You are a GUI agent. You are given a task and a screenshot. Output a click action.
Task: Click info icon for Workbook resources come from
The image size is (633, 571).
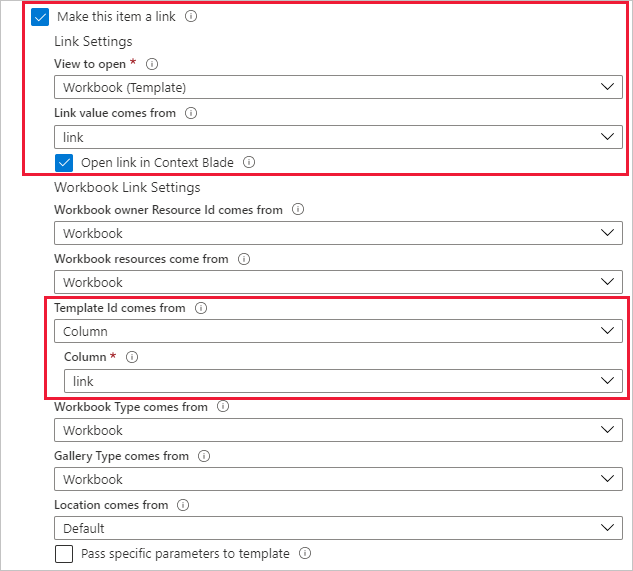tap(244, 259)
